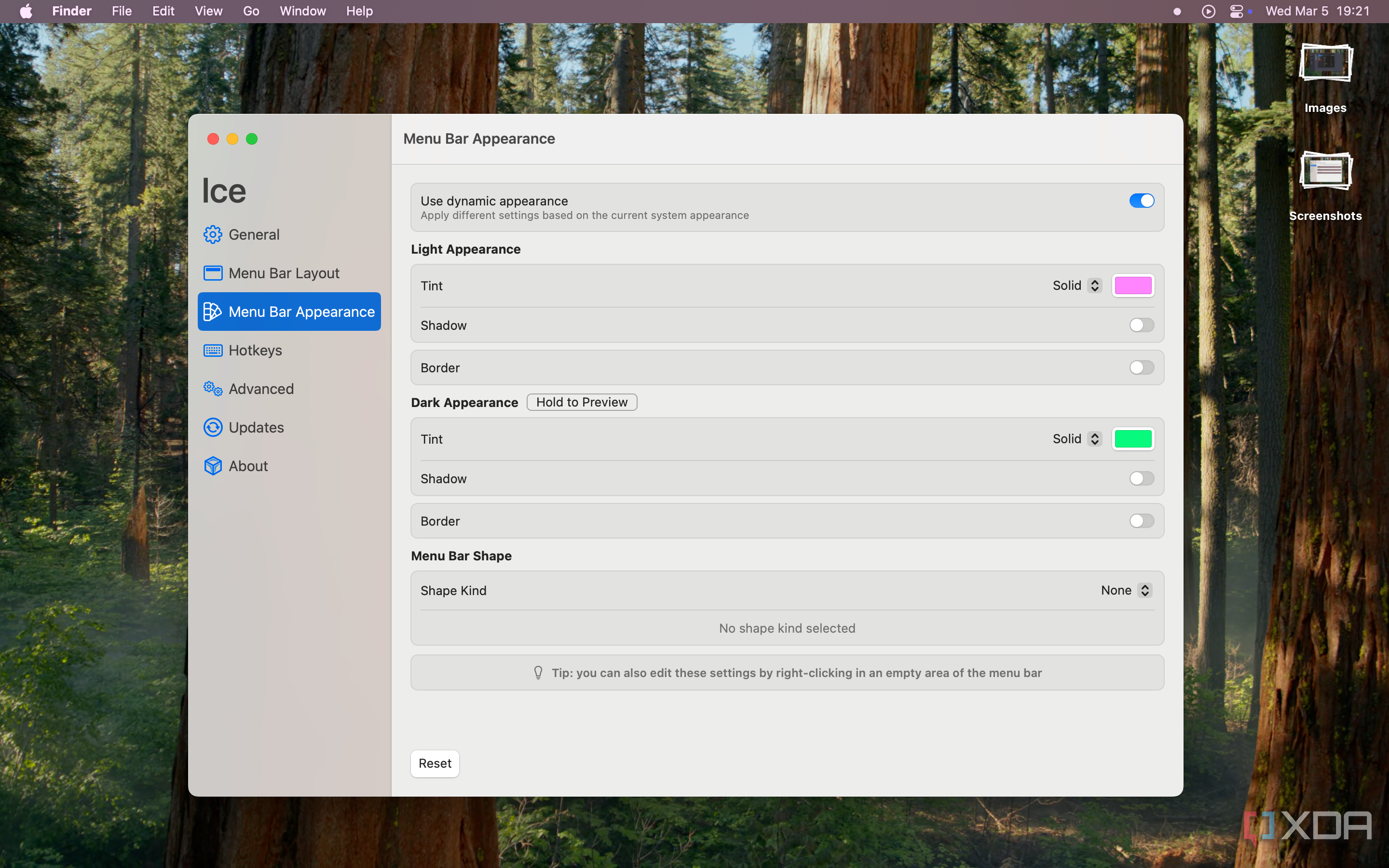Click the pink Light Appearance tint swatch

(1132, 286)
